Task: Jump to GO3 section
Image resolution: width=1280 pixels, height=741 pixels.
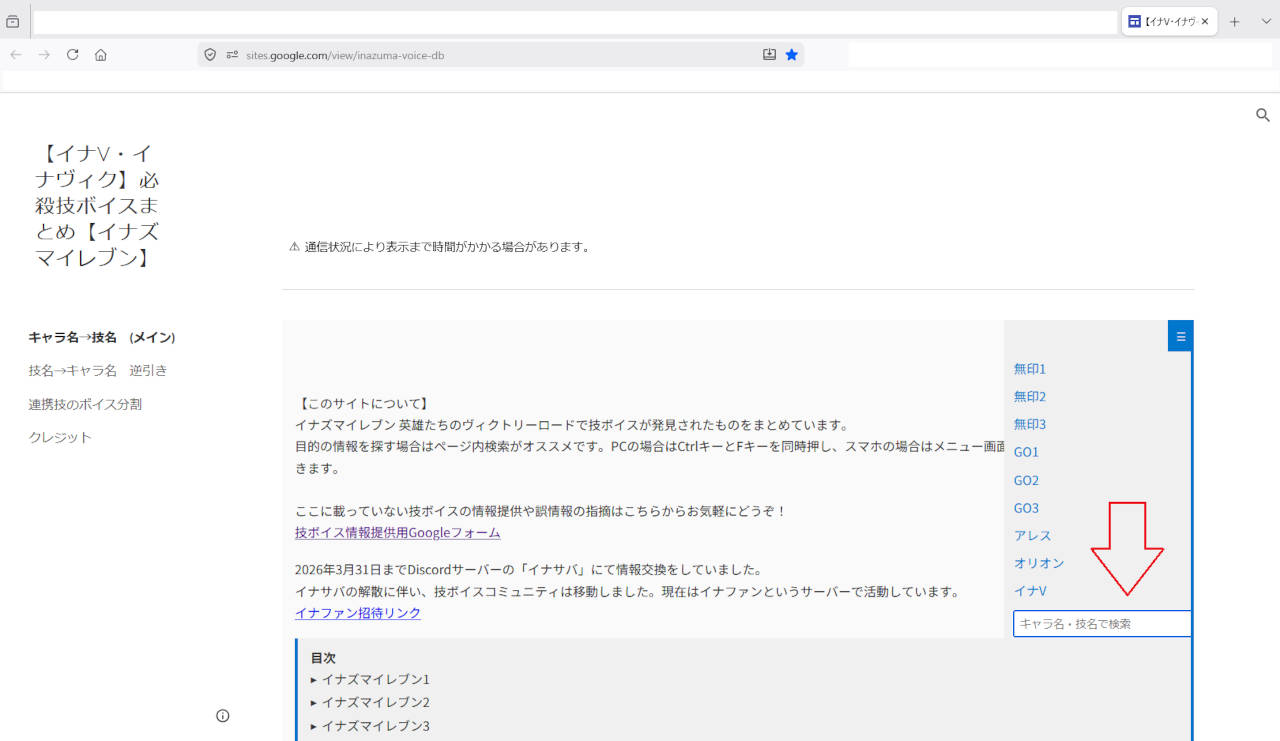Action: pos(1026,508)
